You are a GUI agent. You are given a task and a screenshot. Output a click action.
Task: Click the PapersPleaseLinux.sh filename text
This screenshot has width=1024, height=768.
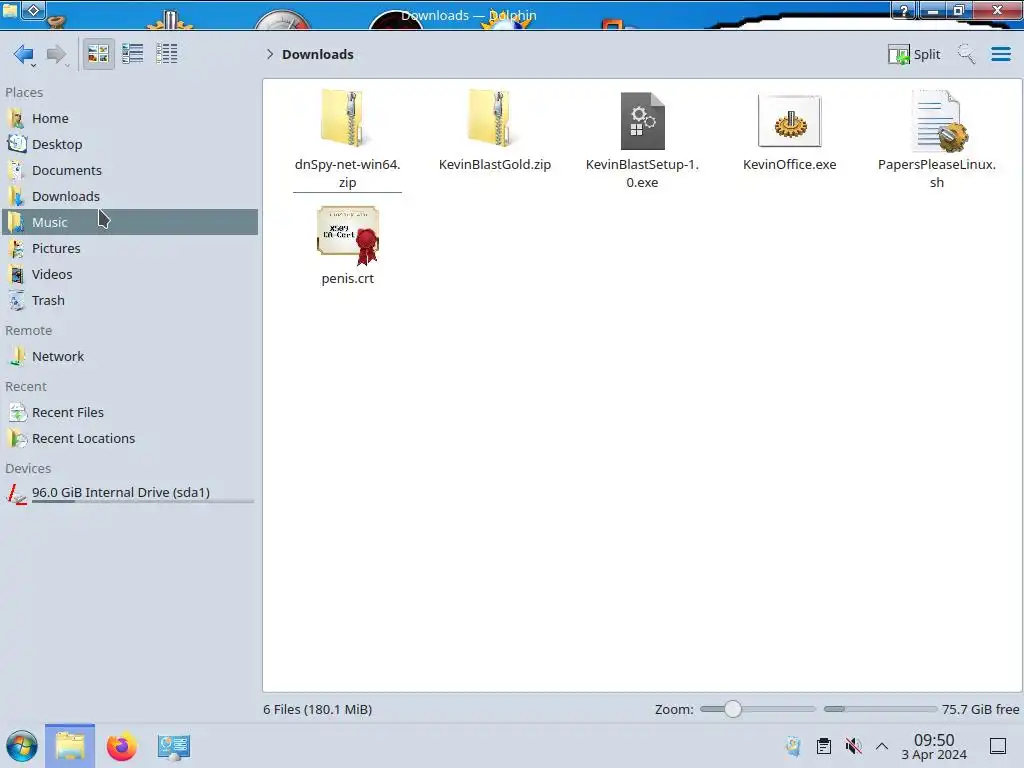pos(936,173)
